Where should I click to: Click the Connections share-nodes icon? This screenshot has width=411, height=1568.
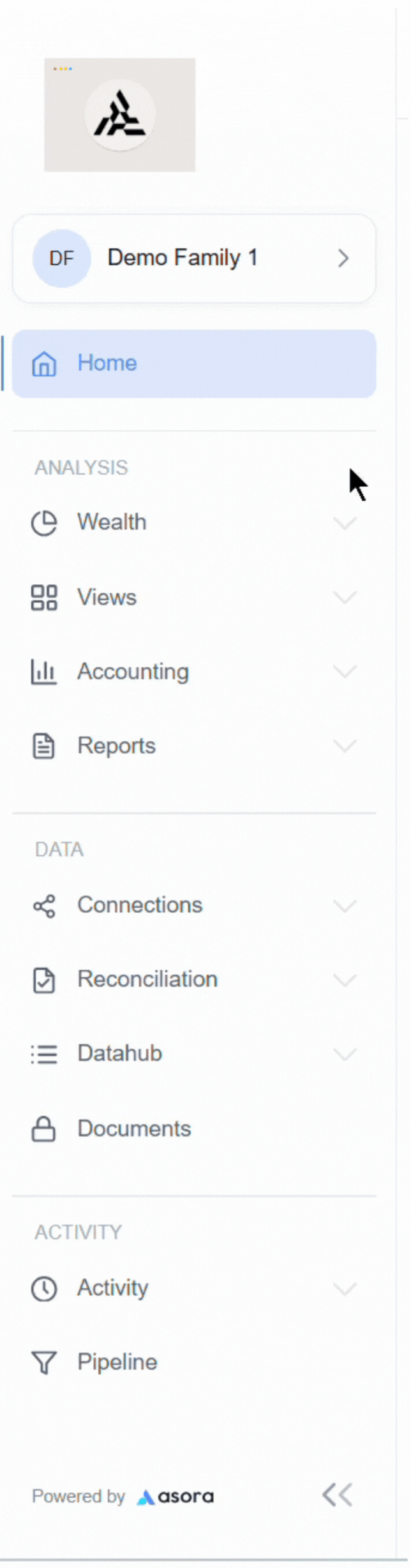(44, 906)
